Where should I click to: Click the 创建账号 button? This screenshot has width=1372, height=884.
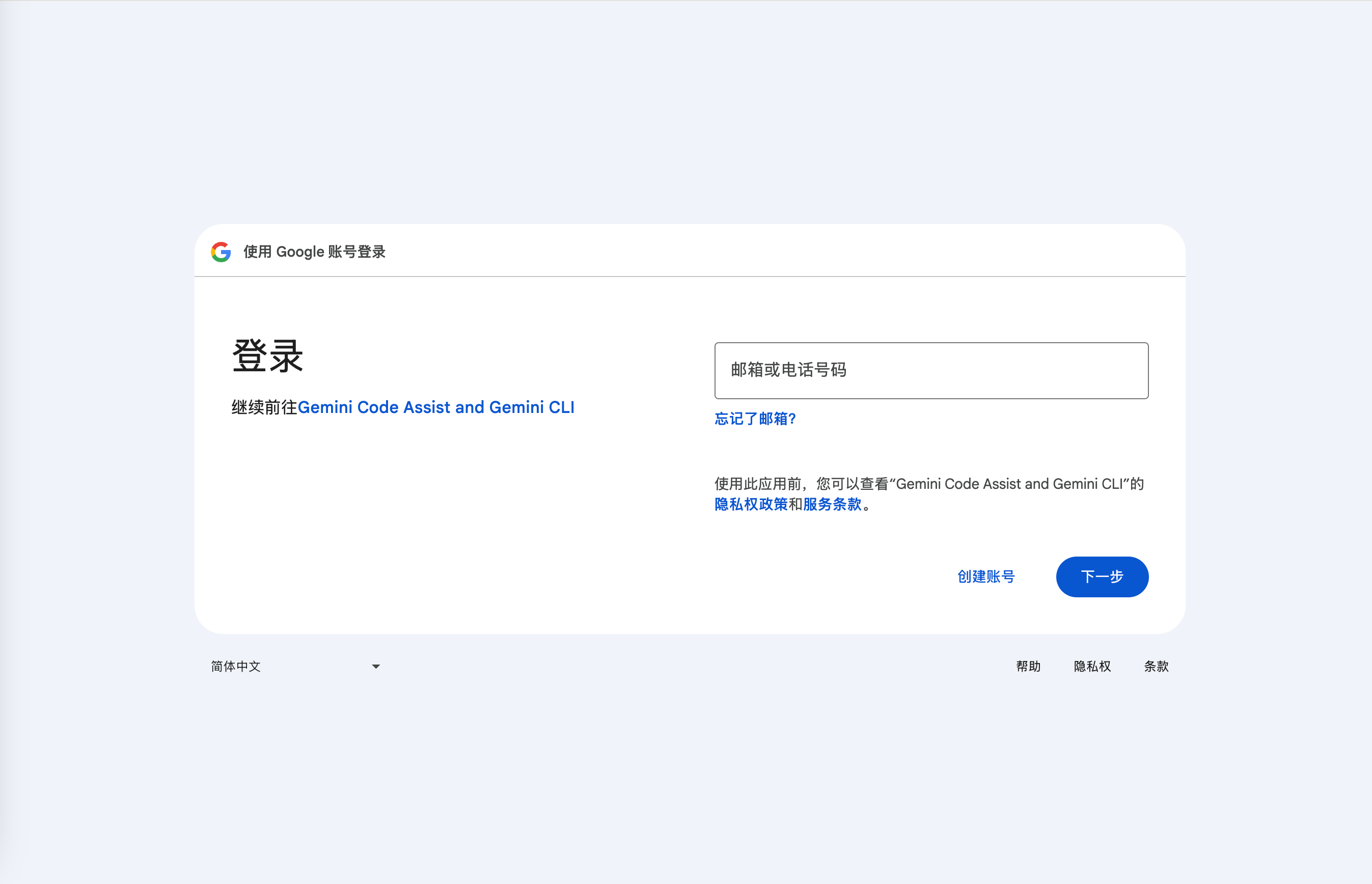(x=986, y=576)
